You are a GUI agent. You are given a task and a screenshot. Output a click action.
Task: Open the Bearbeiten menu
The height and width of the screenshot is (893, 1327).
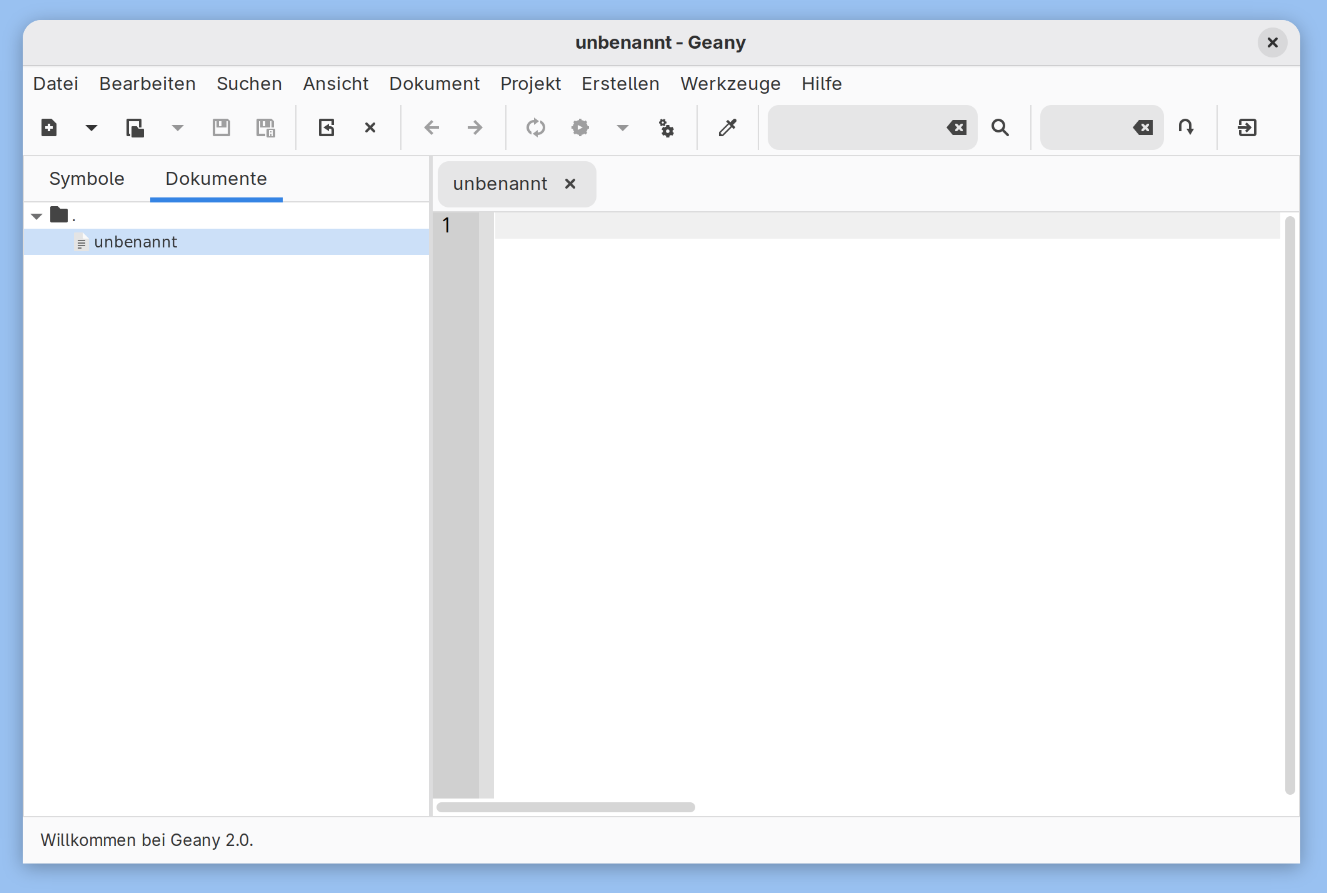click(148, 84)
